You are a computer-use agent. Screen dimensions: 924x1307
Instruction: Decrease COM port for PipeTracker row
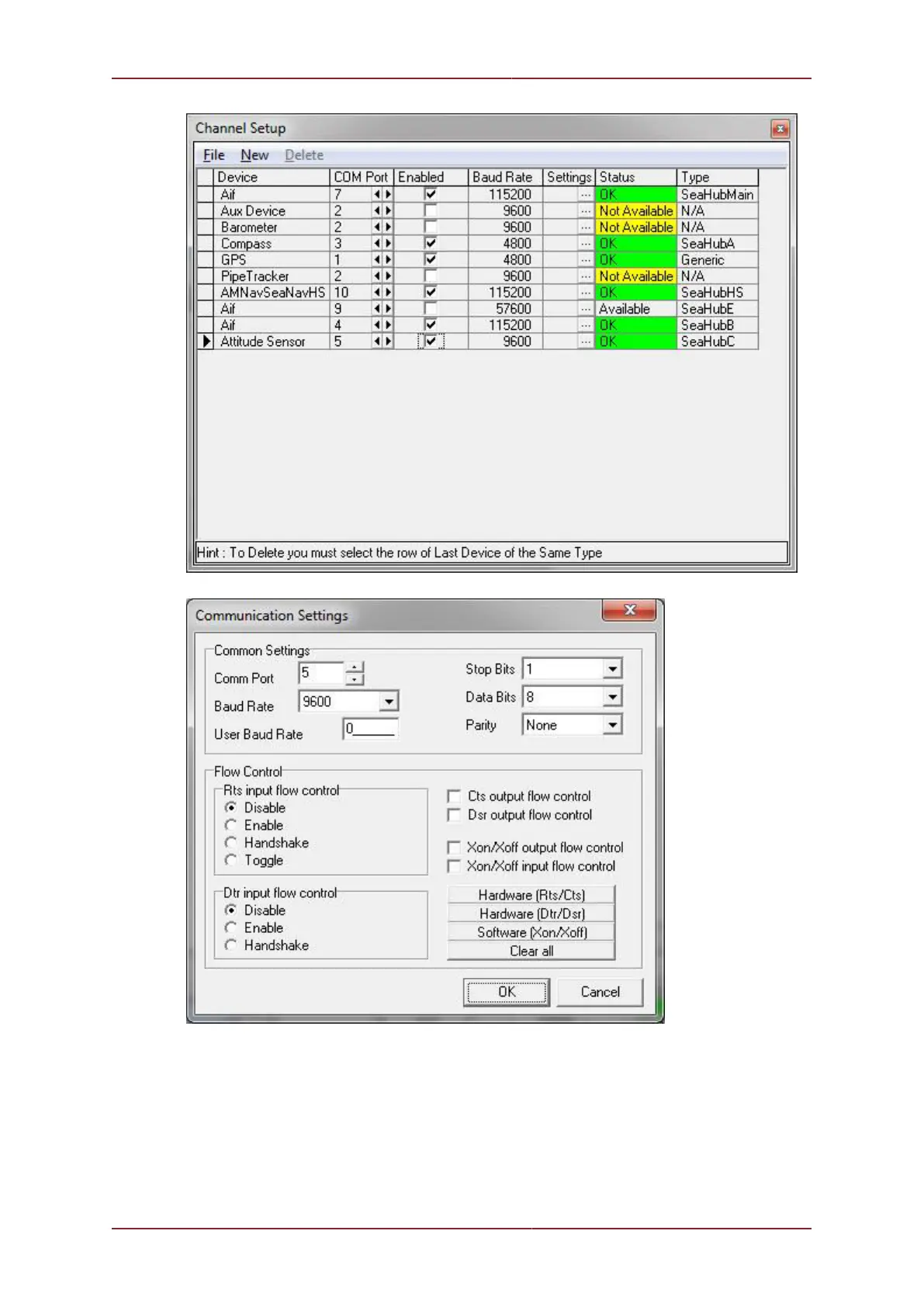click(x=377, y=276)
